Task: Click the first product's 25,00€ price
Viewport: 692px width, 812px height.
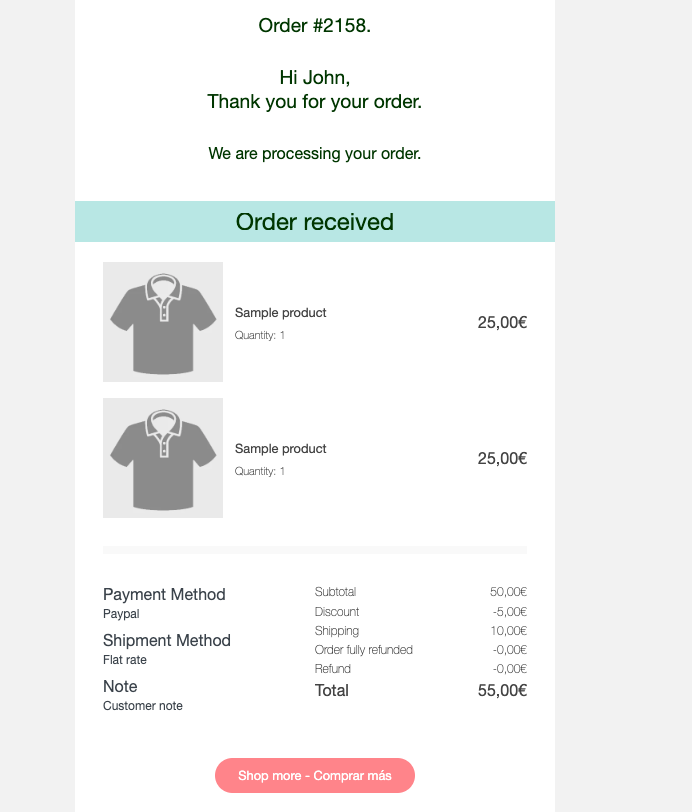Action: (x=502, y=322)
